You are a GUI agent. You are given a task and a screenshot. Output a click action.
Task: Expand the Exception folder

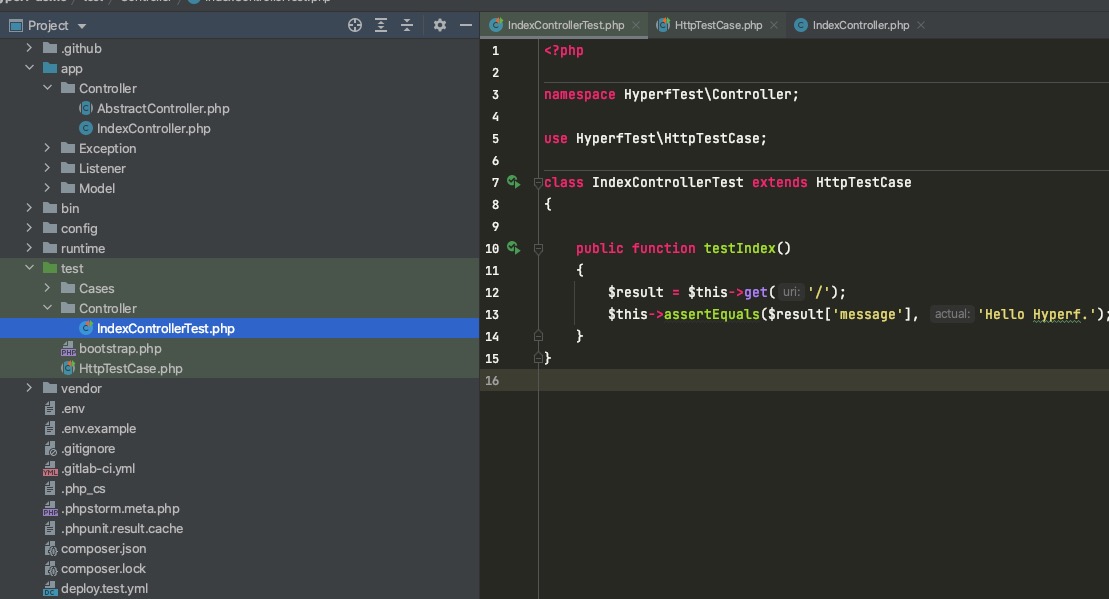(47, 148)
